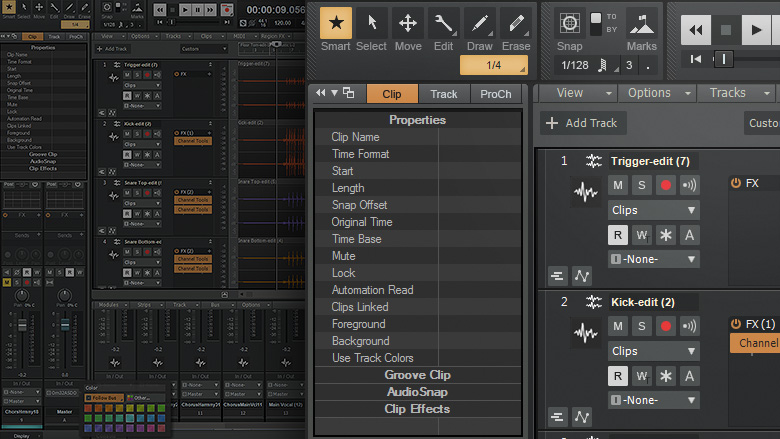Viewport: 780px width, 439px height.
Task: Show automation lanes on Kick-edit track
Action: coord(582,417)
